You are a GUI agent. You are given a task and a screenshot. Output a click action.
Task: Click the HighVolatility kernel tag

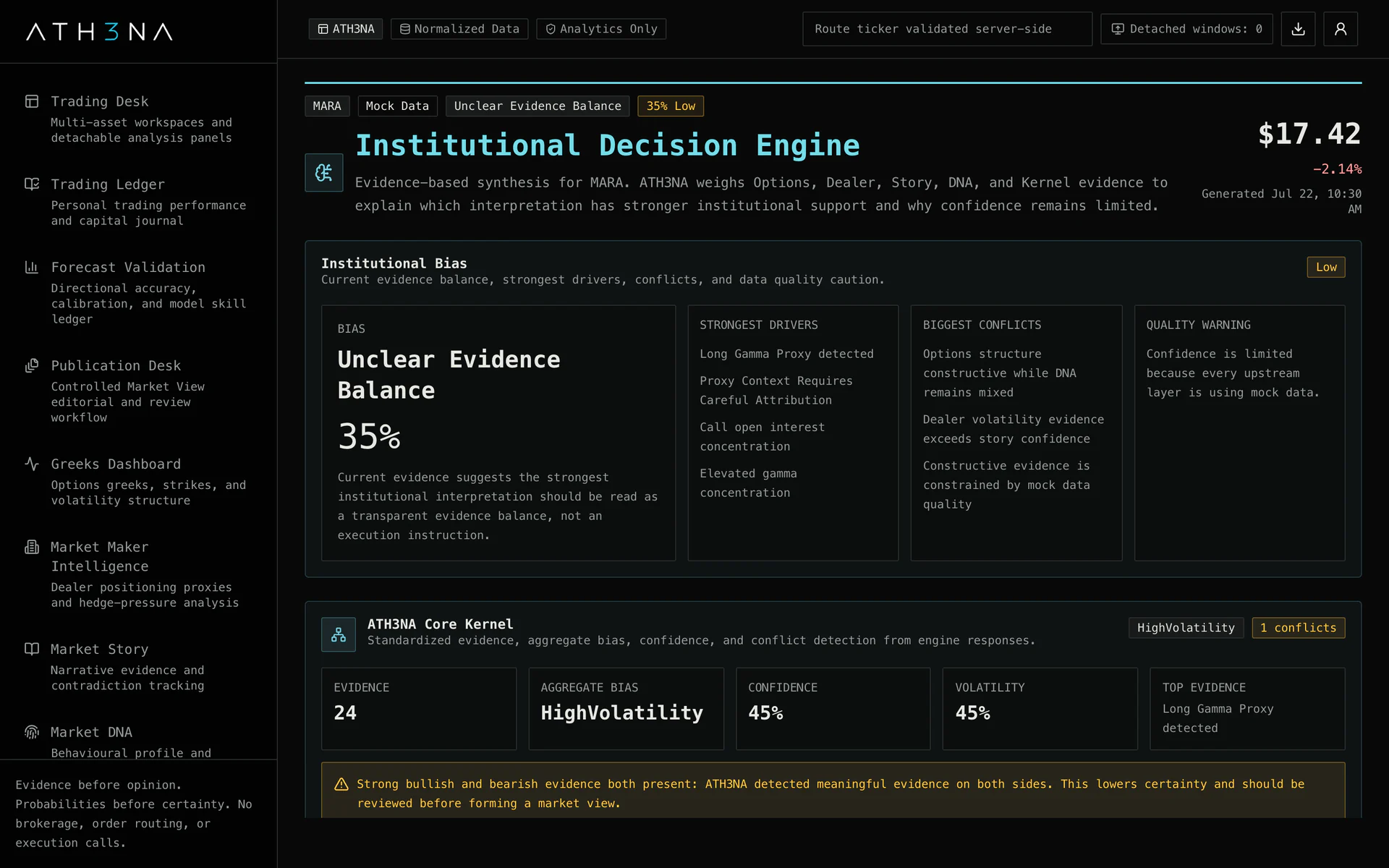click(1186, 628)
